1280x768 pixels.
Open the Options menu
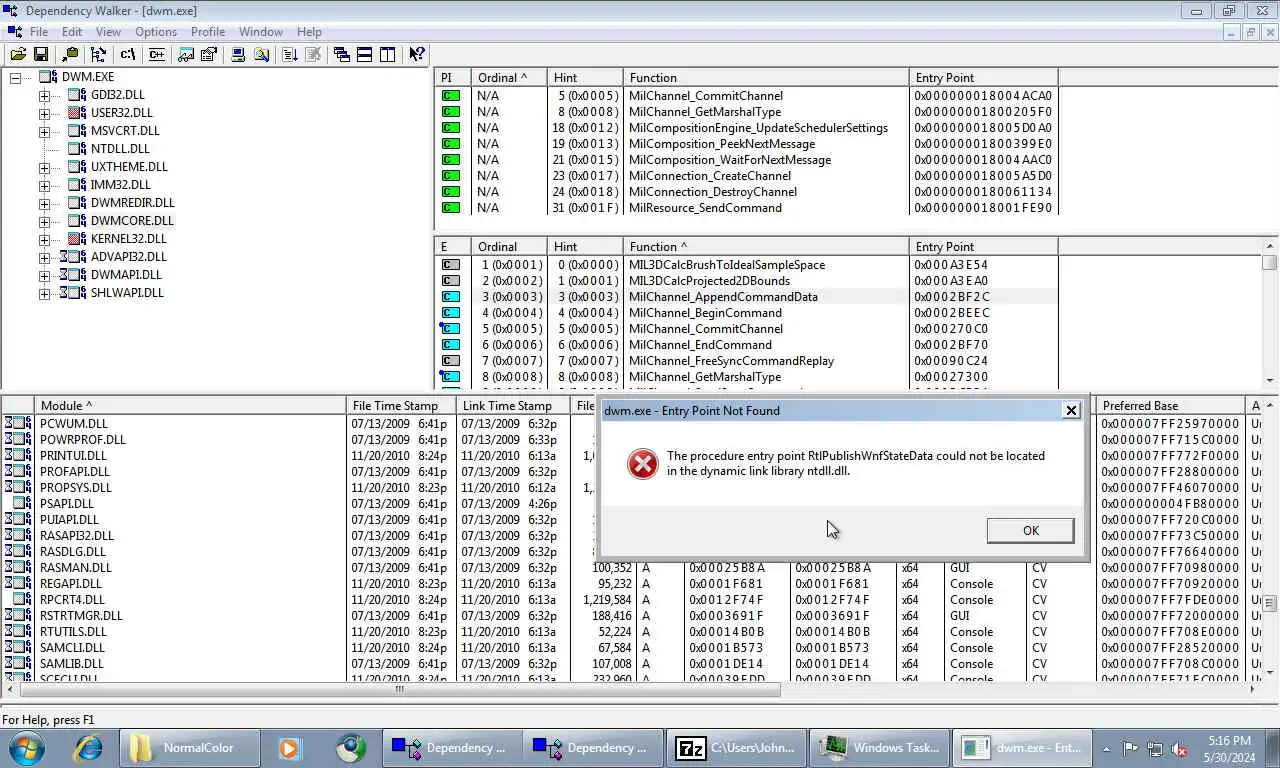[156, 32]
